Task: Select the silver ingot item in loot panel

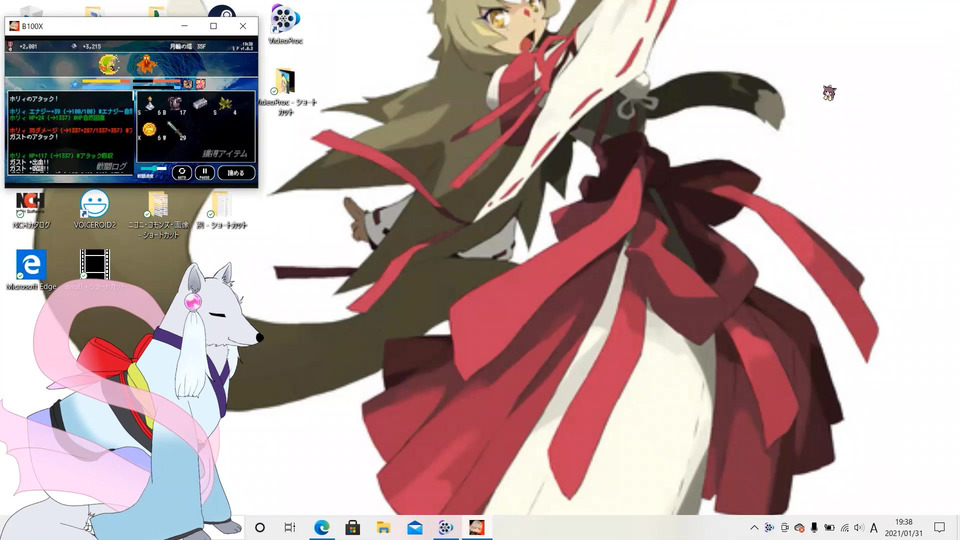Action: tap(200, 103)
